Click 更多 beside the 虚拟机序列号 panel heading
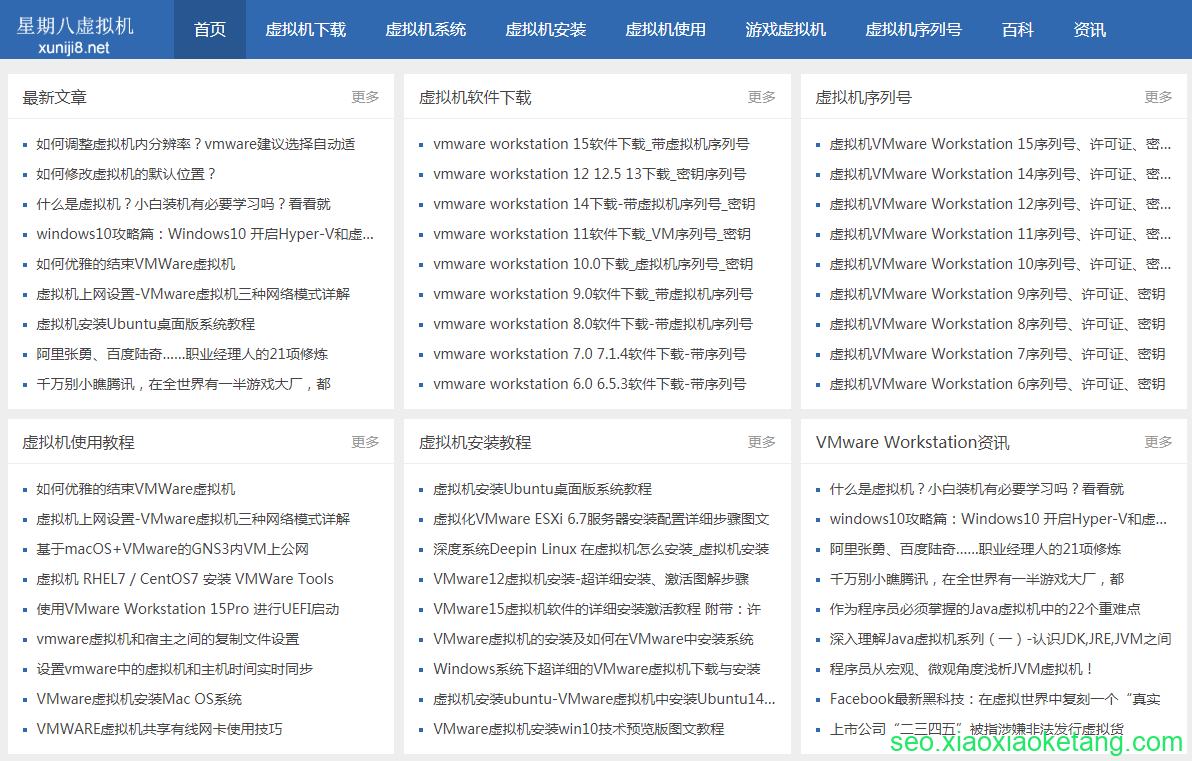This screenshot has height=761, width=1192. pos(1159,97)
